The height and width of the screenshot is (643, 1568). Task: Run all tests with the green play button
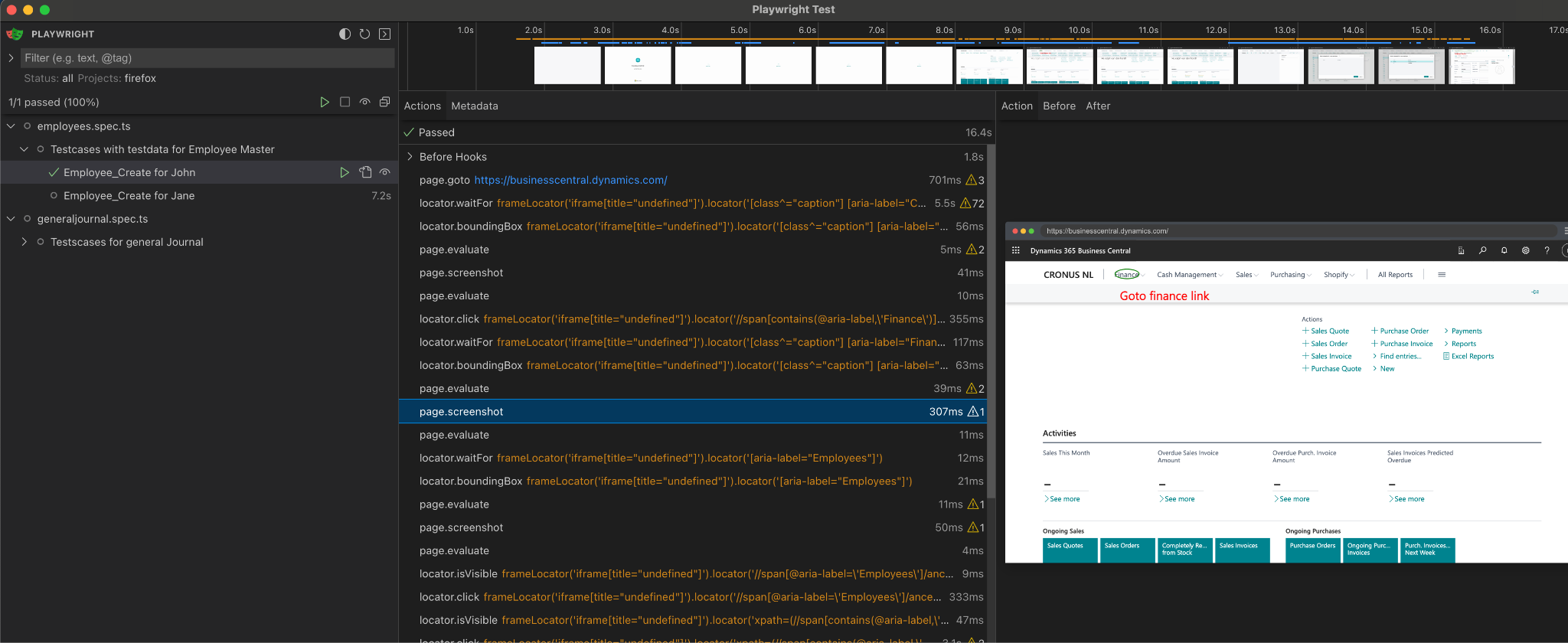(x=325, y=102)
